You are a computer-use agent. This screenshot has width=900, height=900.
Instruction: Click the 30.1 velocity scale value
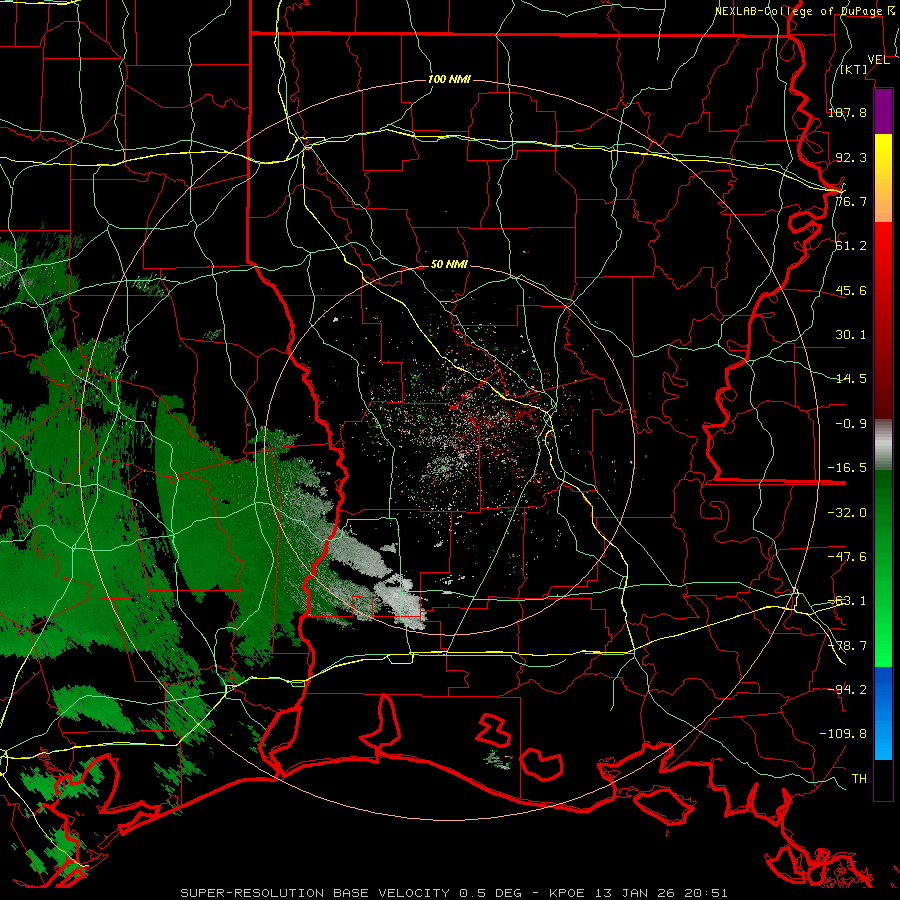coord(851,335)
